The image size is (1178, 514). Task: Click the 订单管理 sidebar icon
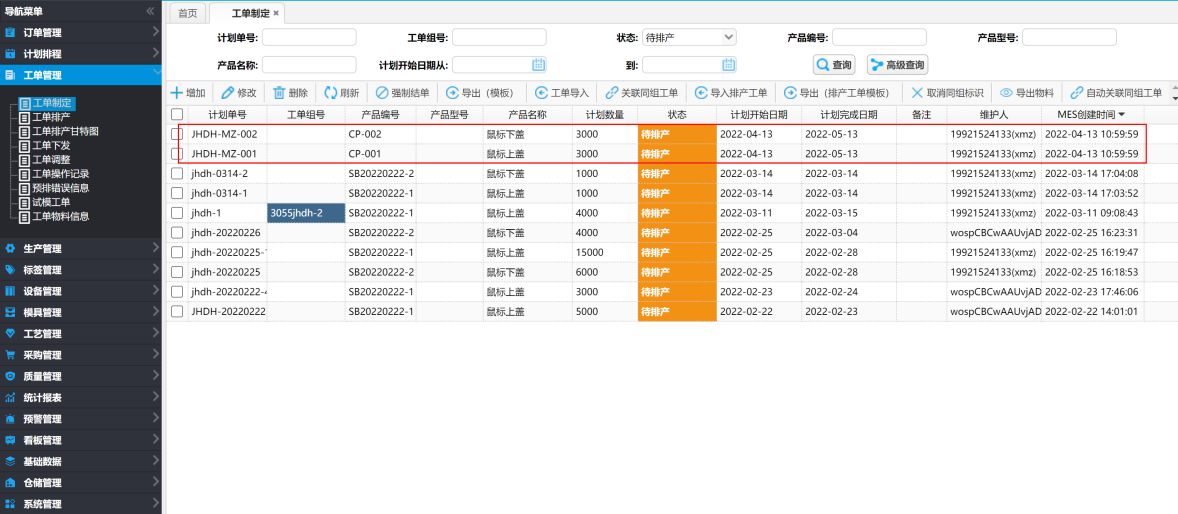tap(11, 32)
